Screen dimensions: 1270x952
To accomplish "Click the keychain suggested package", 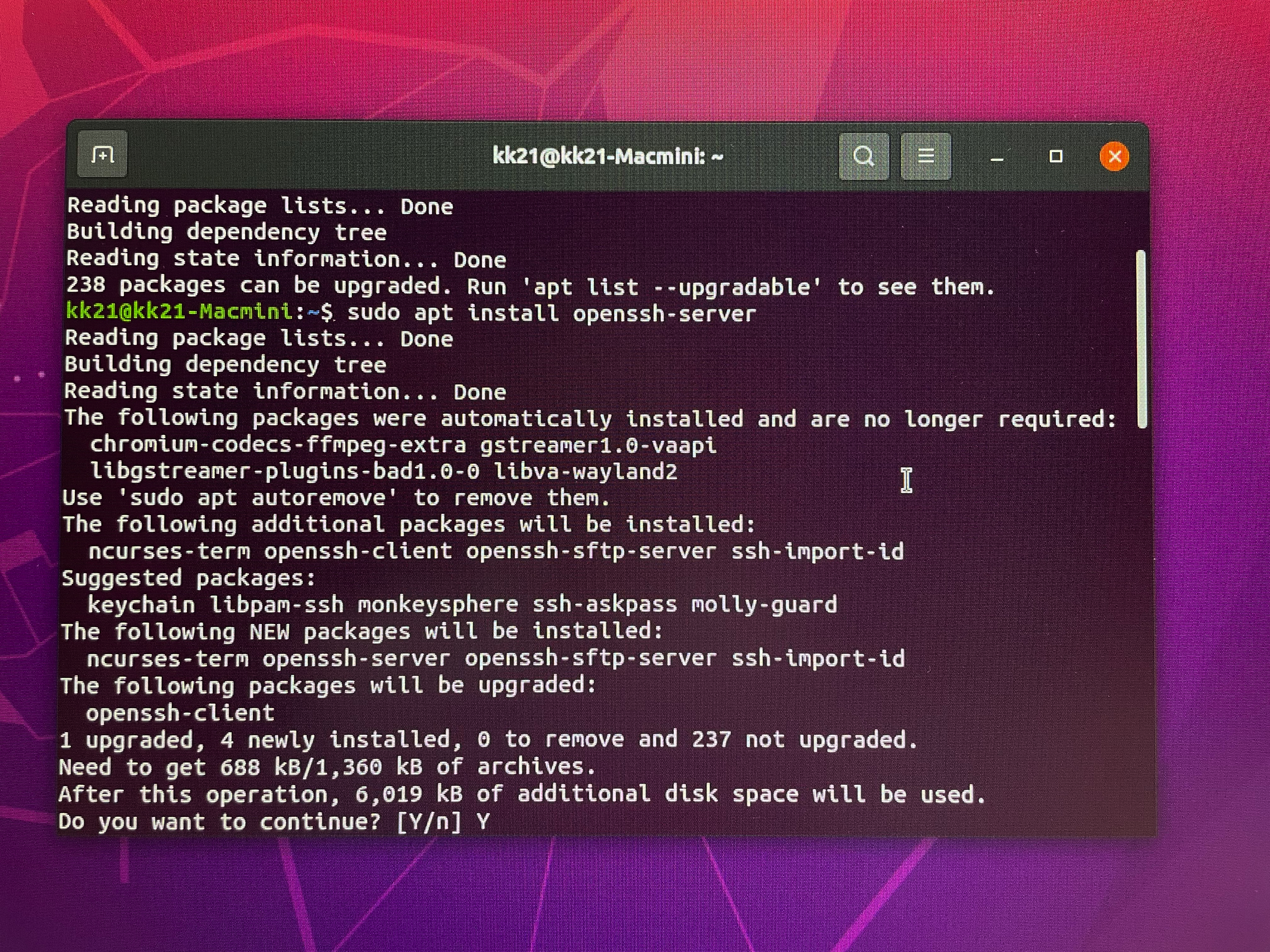I will (141, 604).
